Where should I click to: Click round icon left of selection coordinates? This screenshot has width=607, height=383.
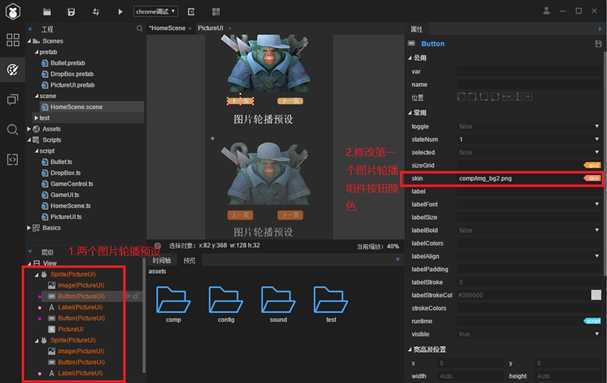158,246
